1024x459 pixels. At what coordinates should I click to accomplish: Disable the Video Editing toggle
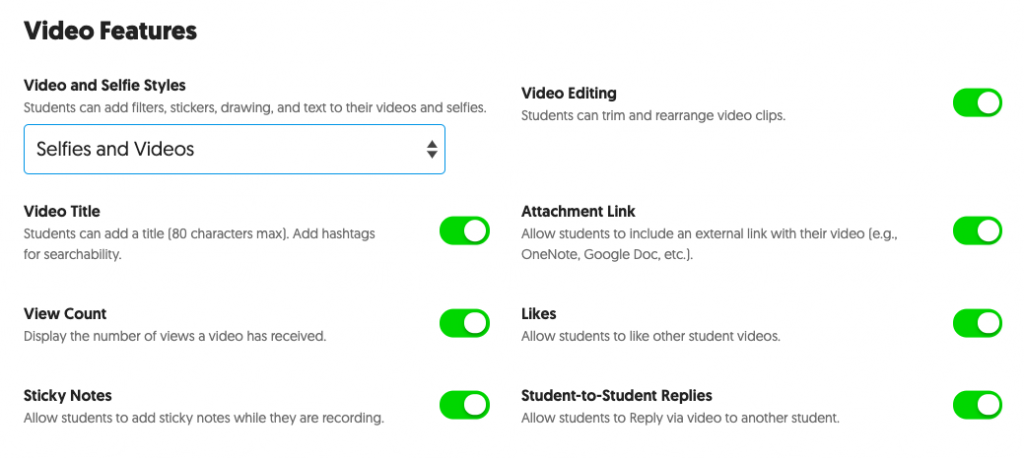pyautogui.click(x=976, y=103)
